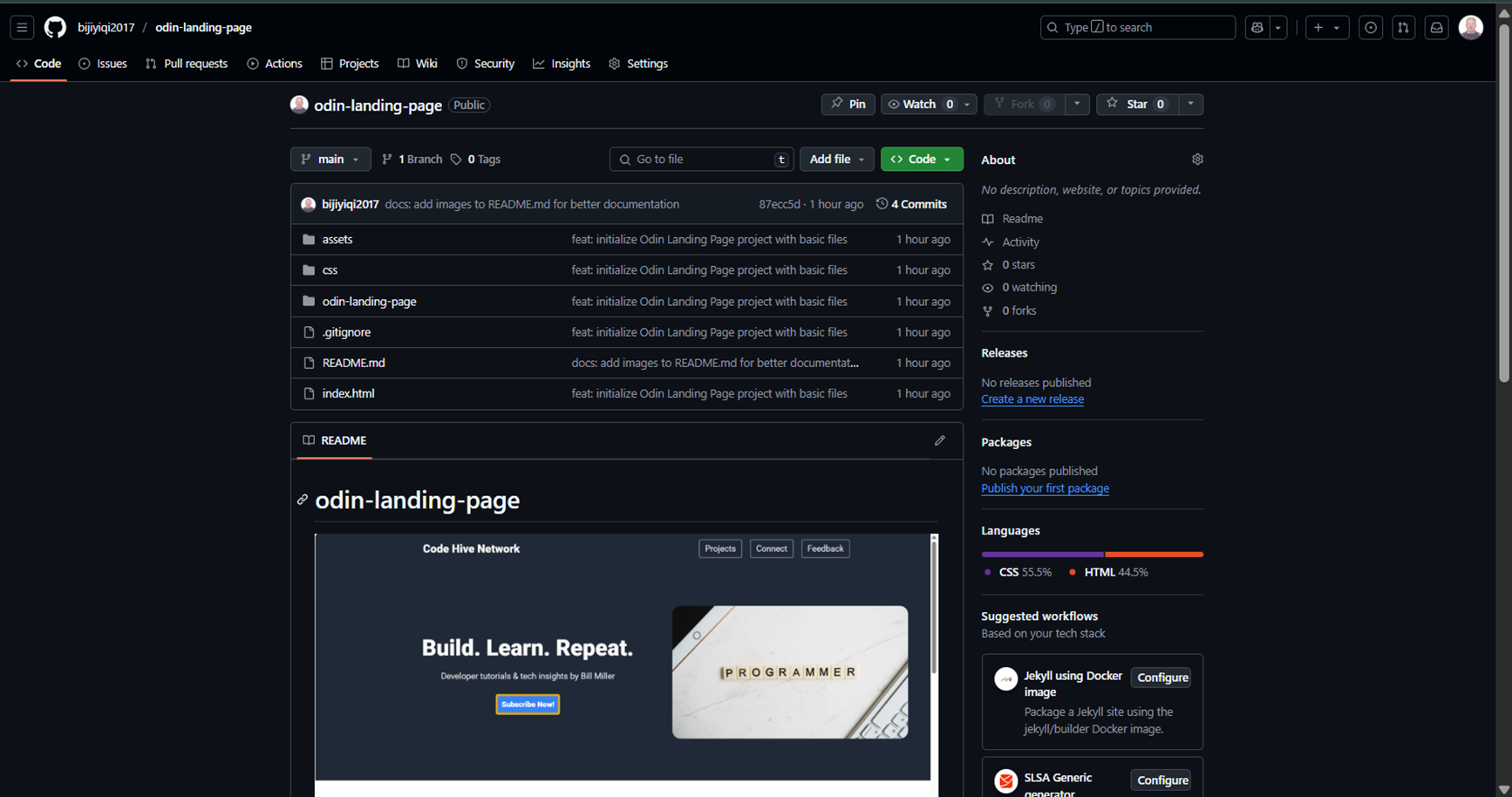This screenshot has width=1512, height=797.
Task: View 0 forks in About sidebar
Action: (x=1009, y=310)
